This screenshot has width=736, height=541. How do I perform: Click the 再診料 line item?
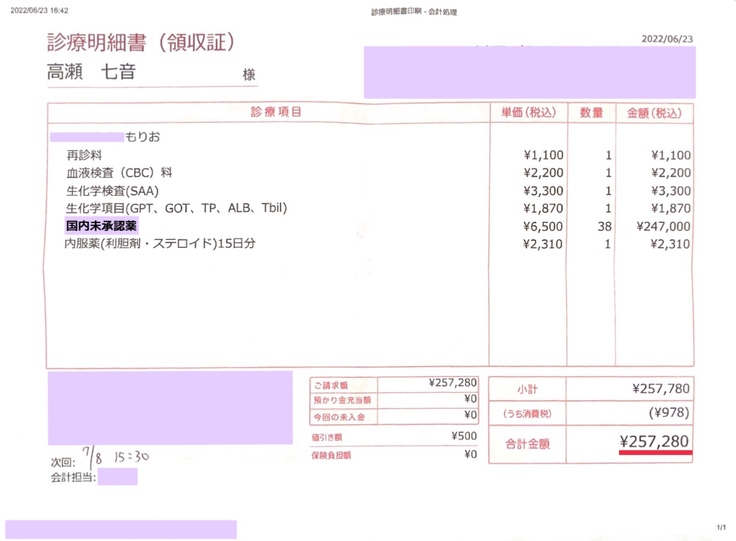click(x=83, y=155)
